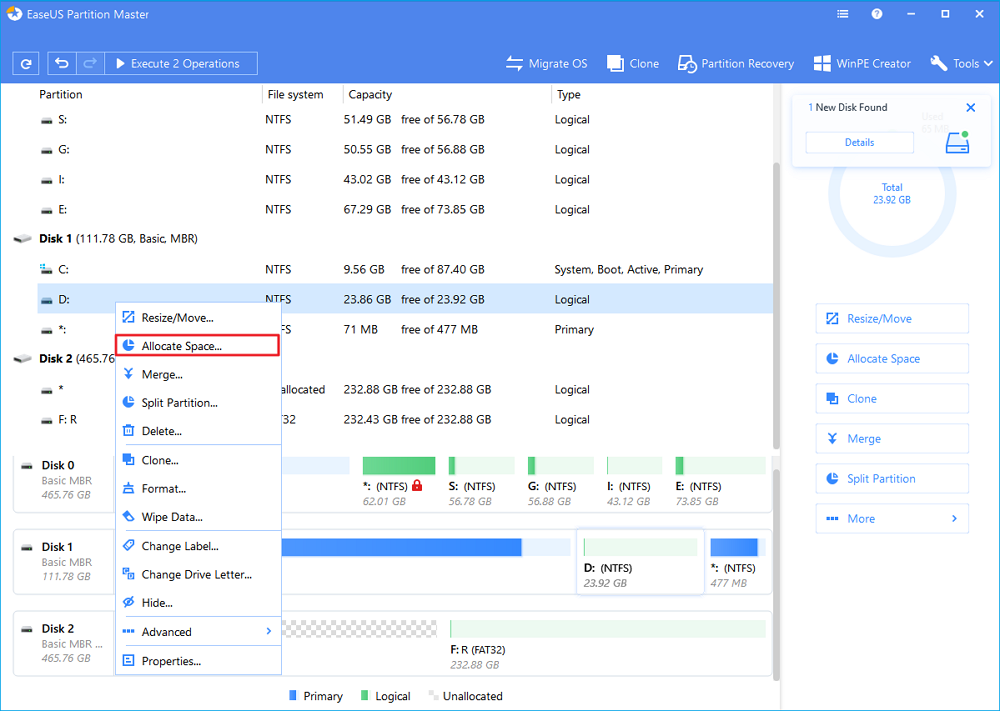Image resolution: width=1000 pixels, height=711 pixels.
Task: Launch the Clone tool in top toolbar
Action: (x=632, y=64)
